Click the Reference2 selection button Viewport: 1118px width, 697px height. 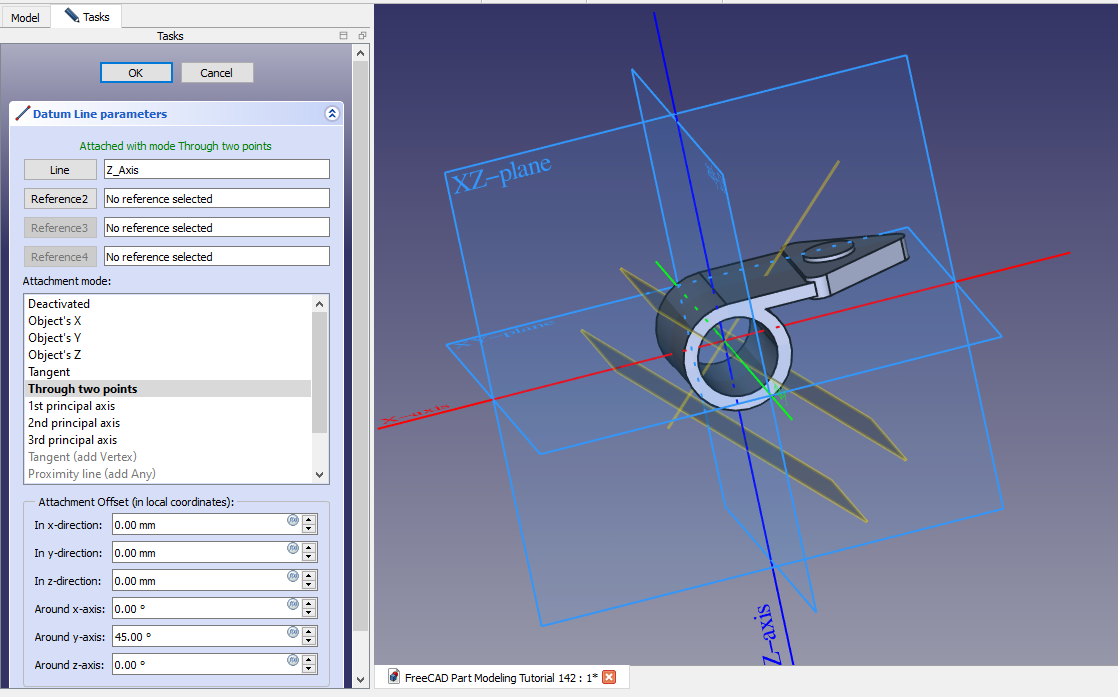(60, 199)
